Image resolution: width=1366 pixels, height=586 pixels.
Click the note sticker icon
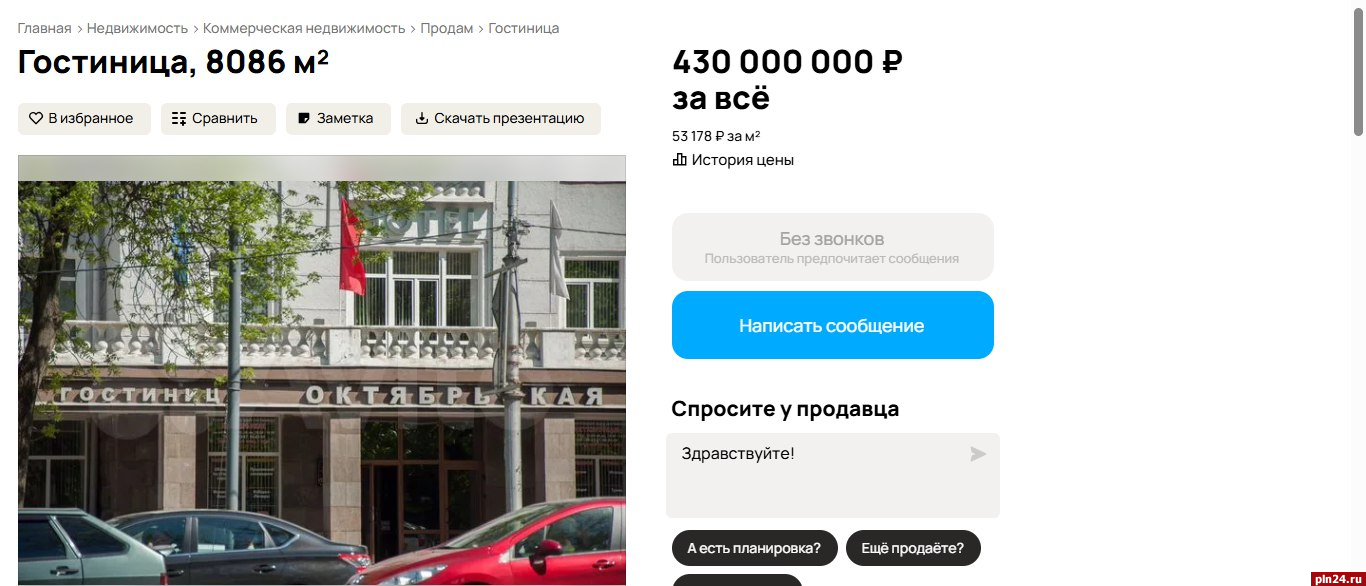(x=304, y=119)
